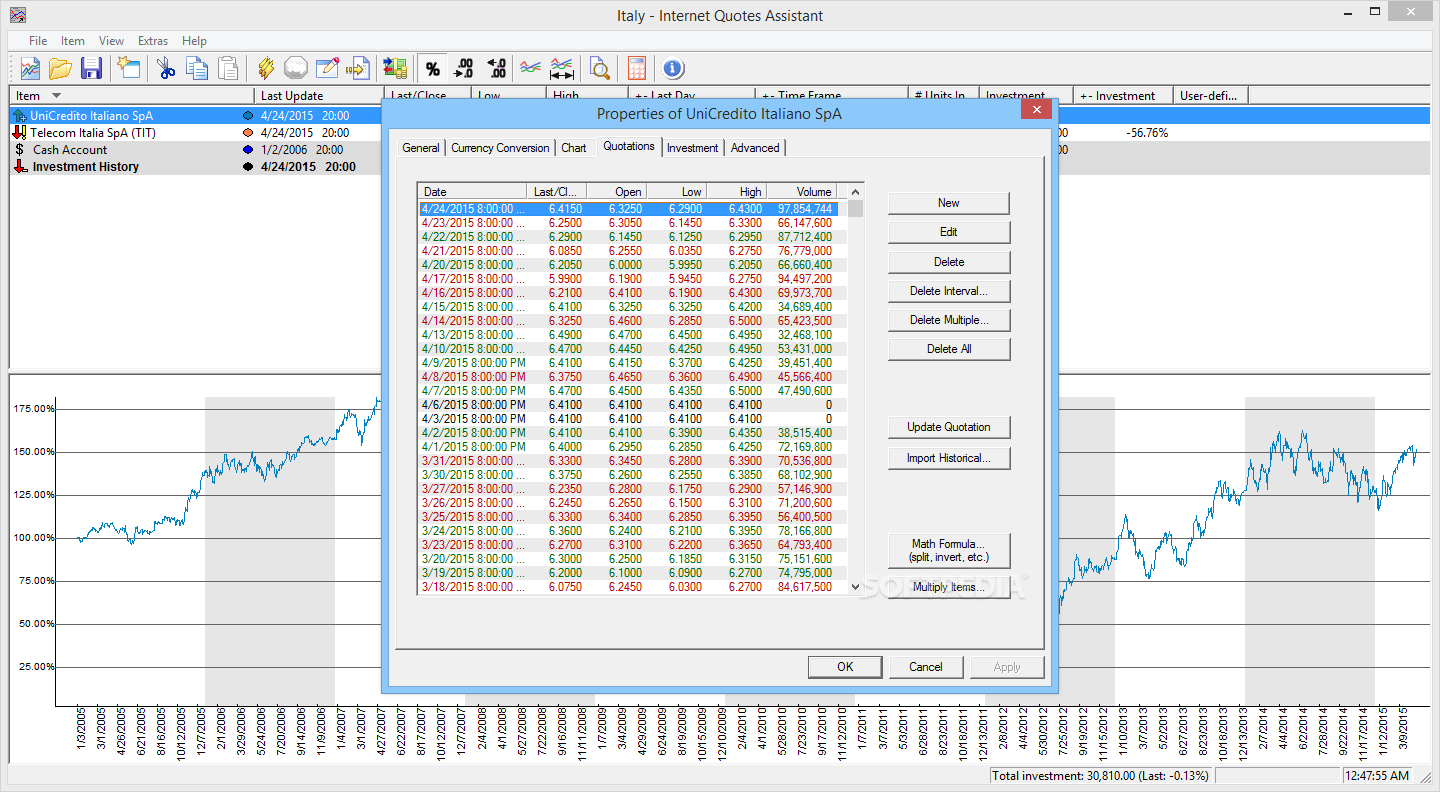
Task: Copy using the two-pages icon
Action: tap(196, 68)
